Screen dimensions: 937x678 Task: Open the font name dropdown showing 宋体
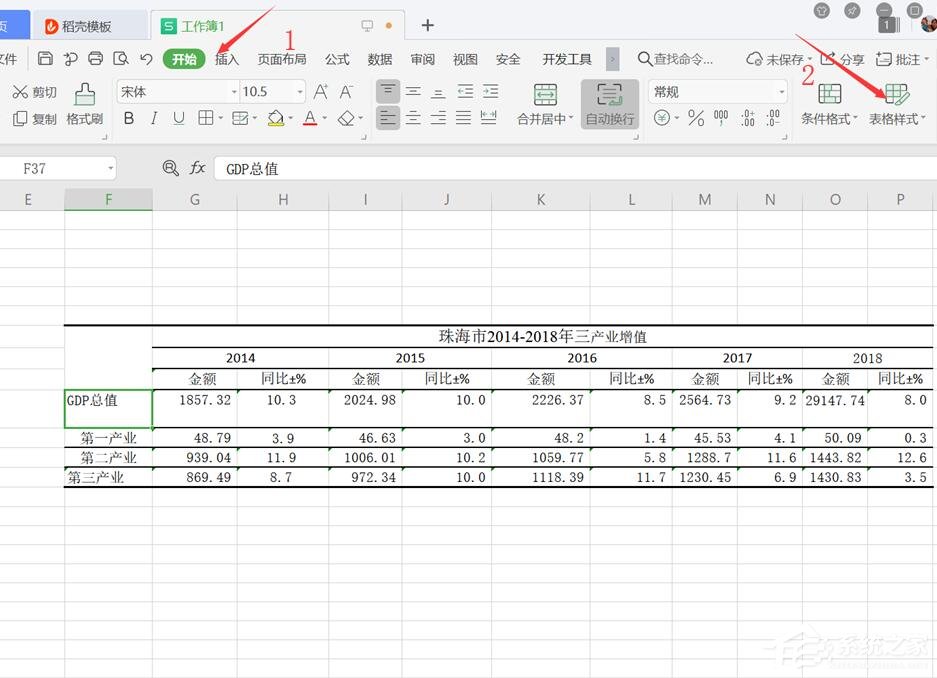point(176,91)
